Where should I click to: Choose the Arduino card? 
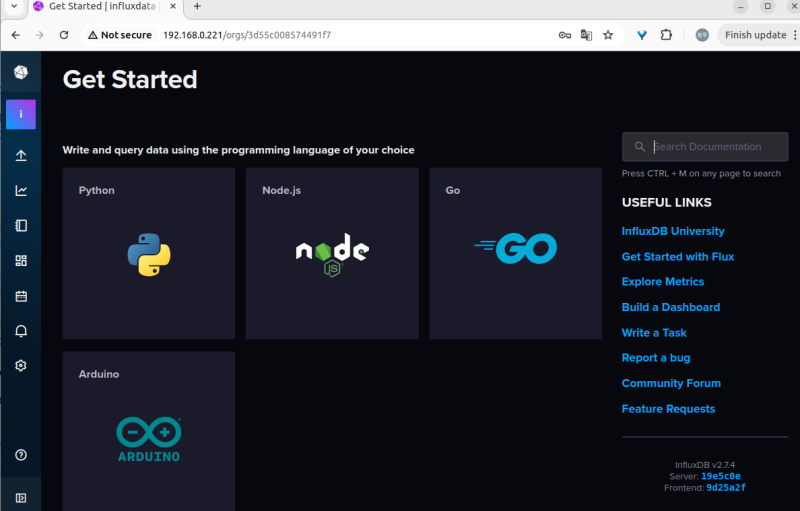click(148, 431)
